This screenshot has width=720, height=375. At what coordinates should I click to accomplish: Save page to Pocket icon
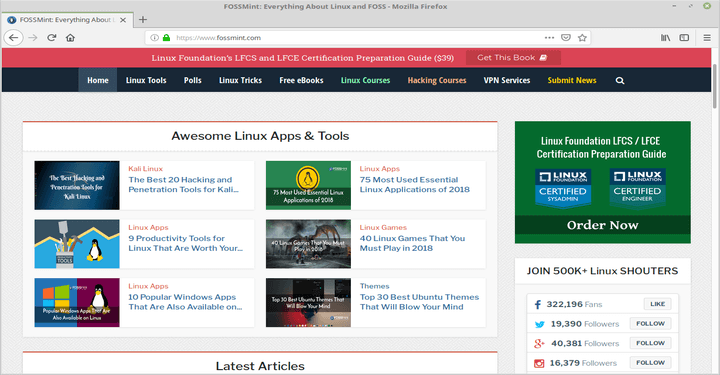tap(566, 38)
